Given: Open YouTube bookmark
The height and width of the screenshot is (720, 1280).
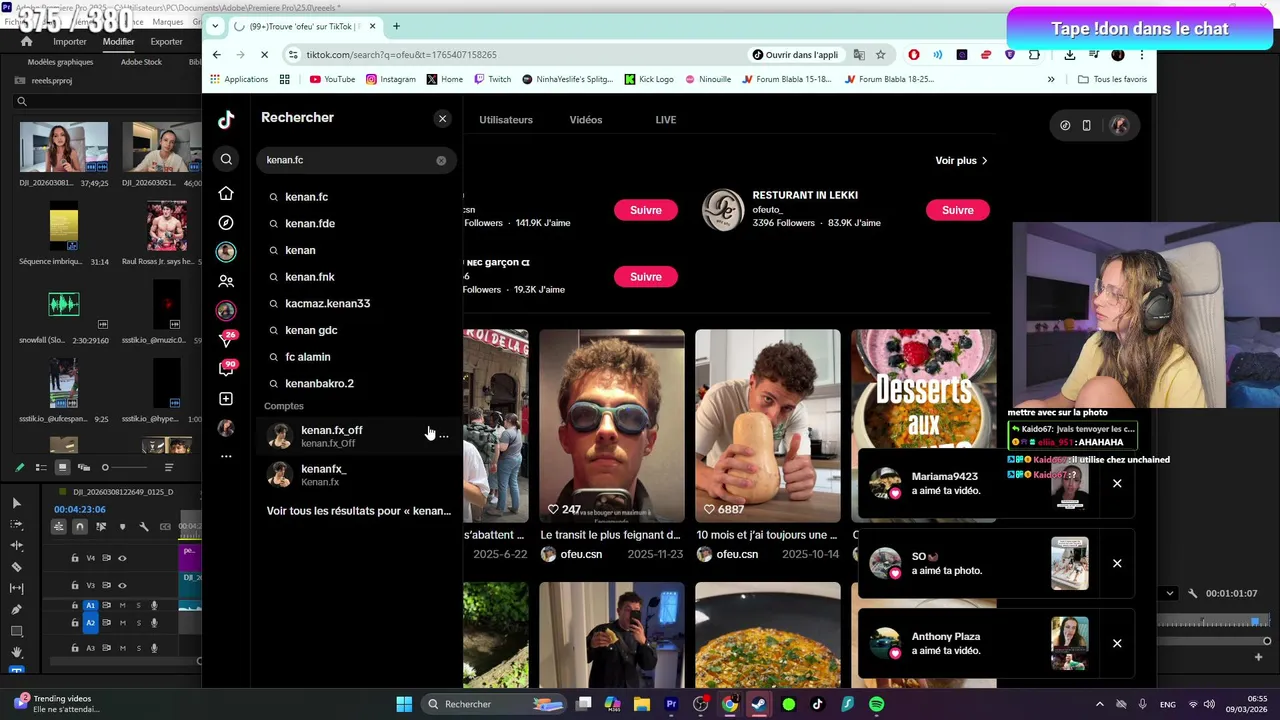Looking at the screenshot, I should [332, 79].
